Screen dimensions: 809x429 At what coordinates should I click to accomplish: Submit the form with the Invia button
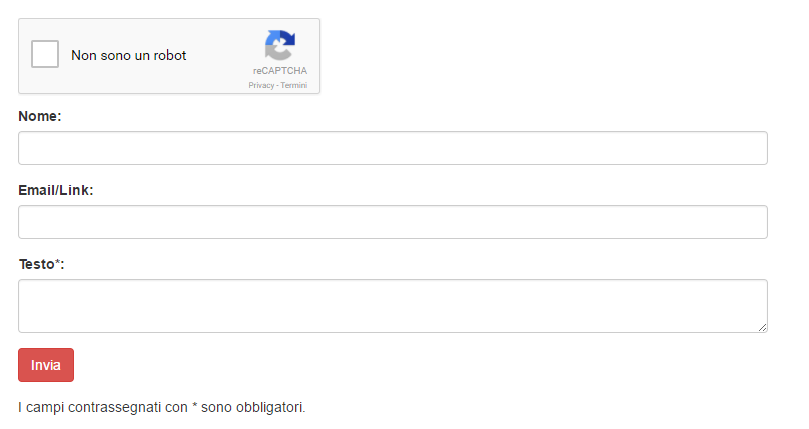(46, 365)
